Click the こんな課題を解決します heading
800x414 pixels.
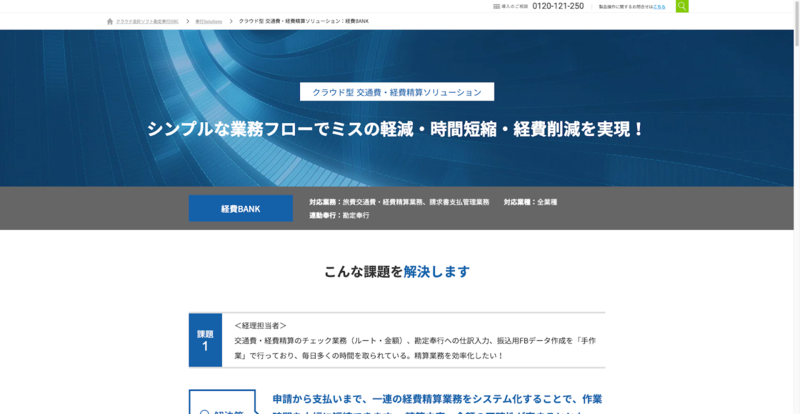click(x=397, y=272)
